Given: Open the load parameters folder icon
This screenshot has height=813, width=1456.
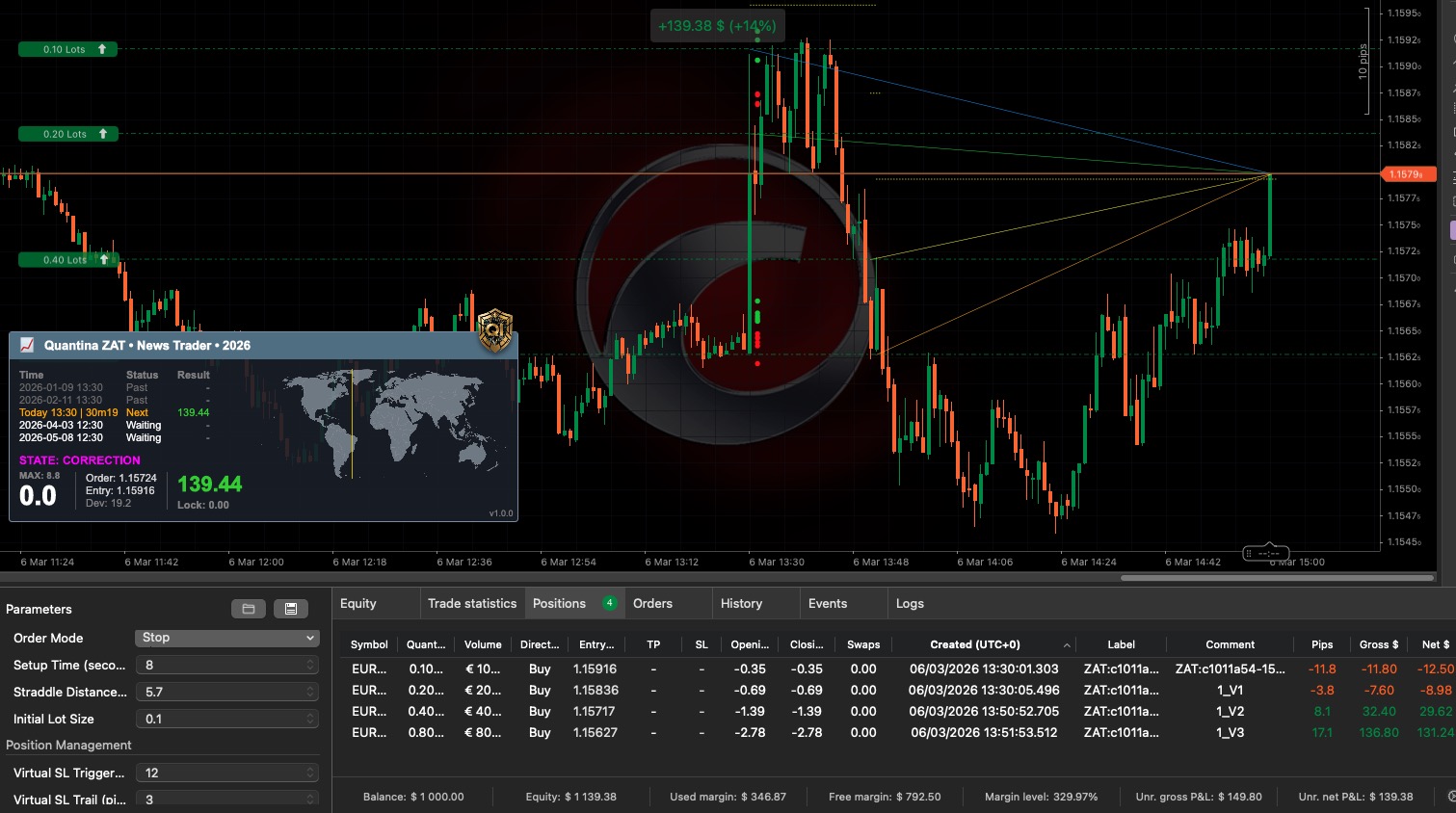Looking at the screenshot, I should pyautogui.click(x=248, y=609).
